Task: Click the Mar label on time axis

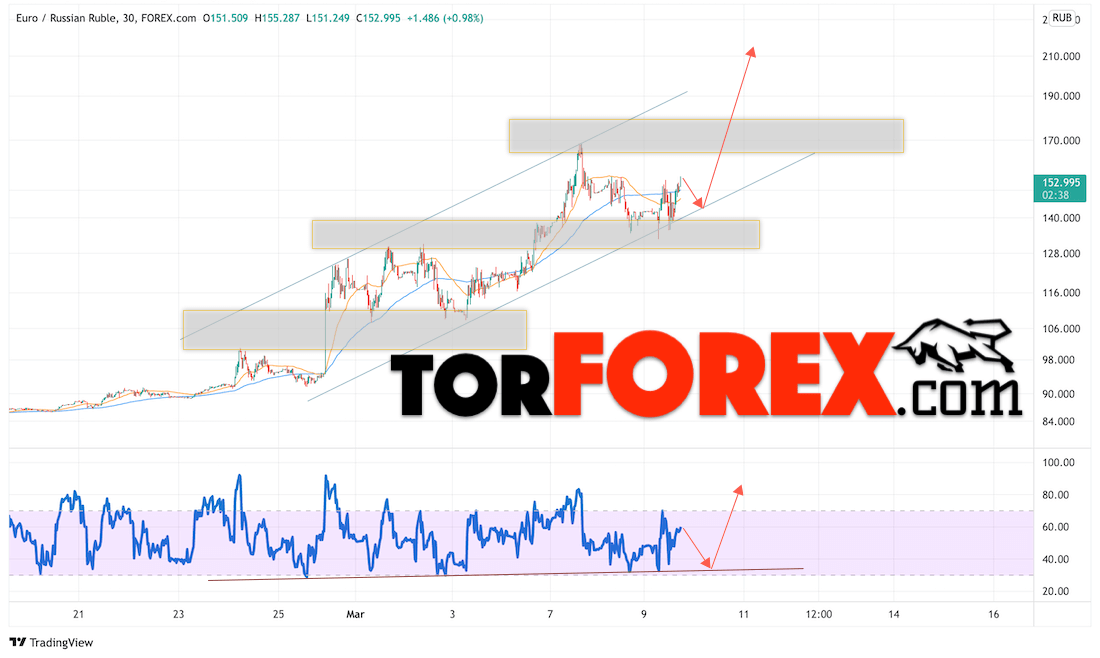Action: click(356, 614)
